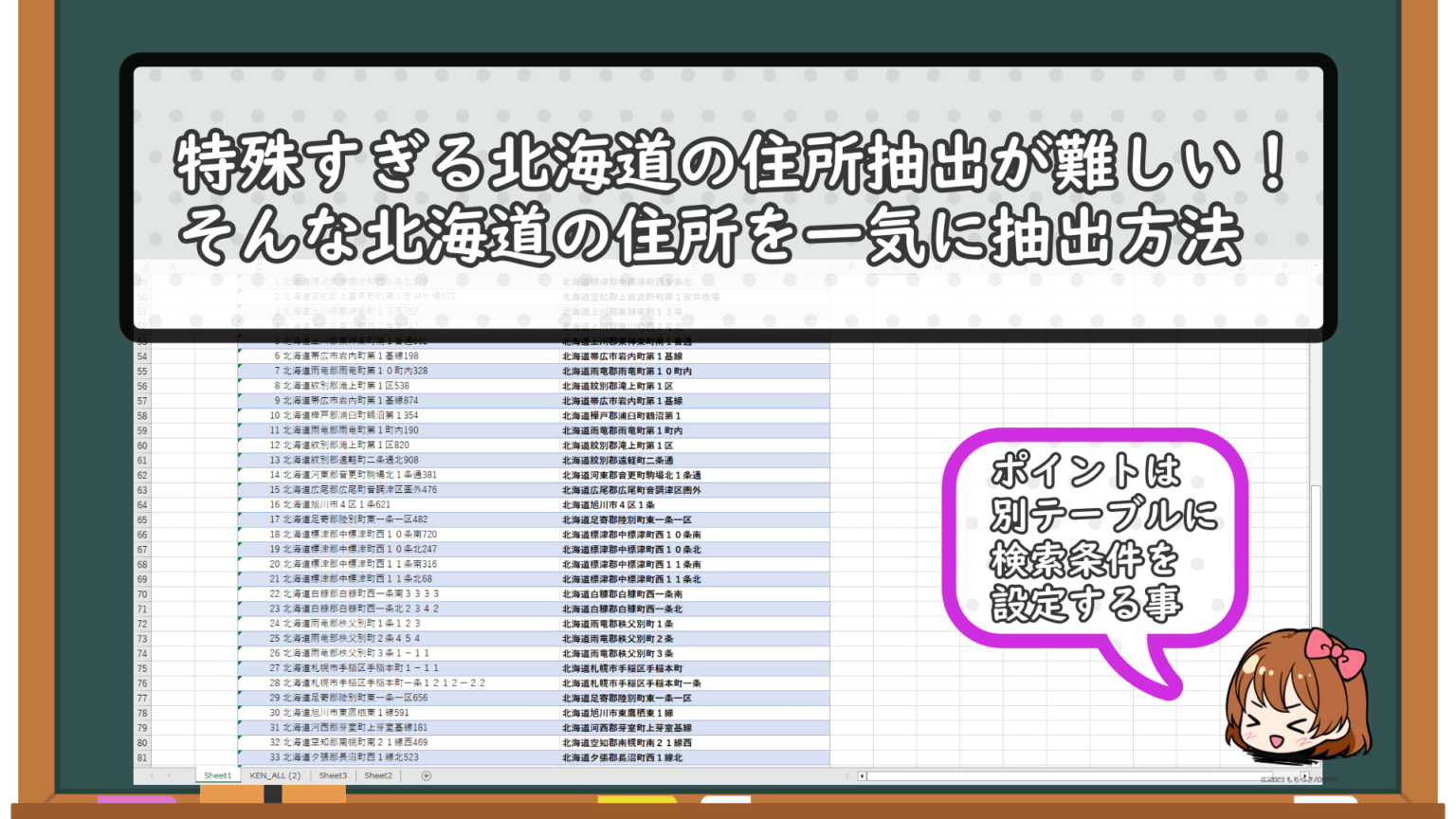Screen dimensions: 1456x819
Task: Add a new sheet with plus icon
Action: click(426, 775)
